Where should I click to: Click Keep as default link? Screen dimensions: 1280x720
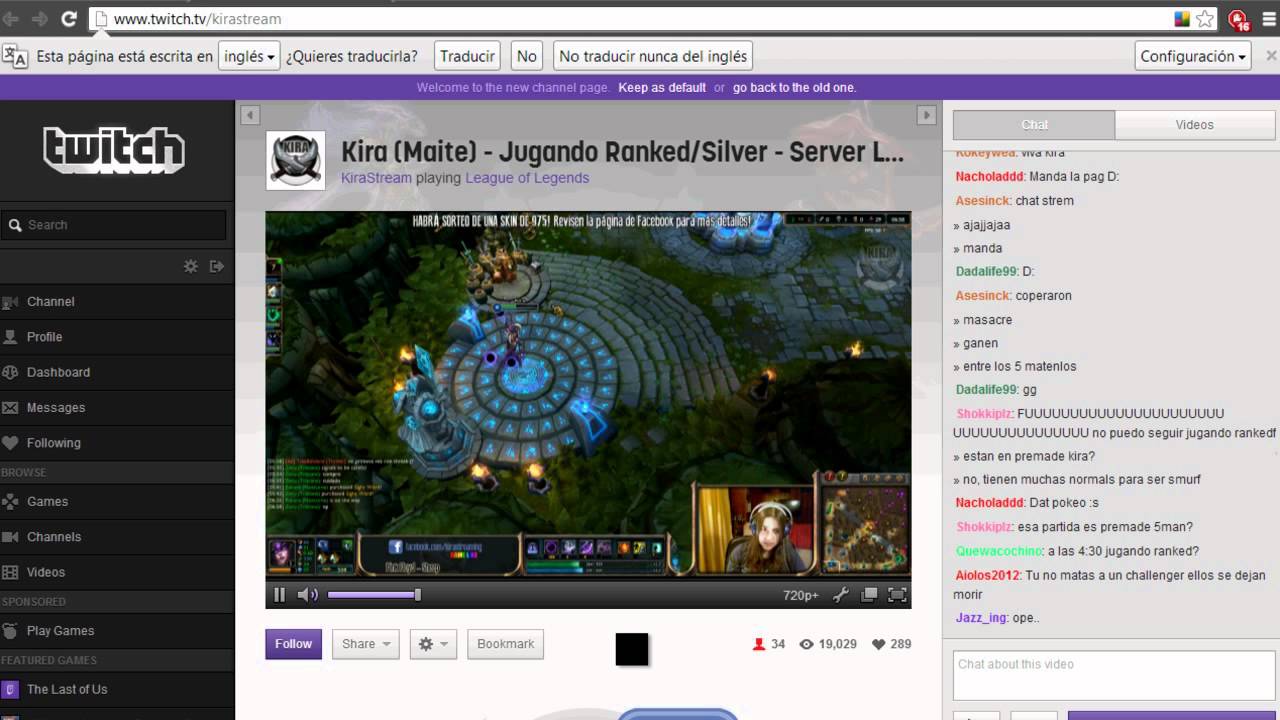[662, 88]
